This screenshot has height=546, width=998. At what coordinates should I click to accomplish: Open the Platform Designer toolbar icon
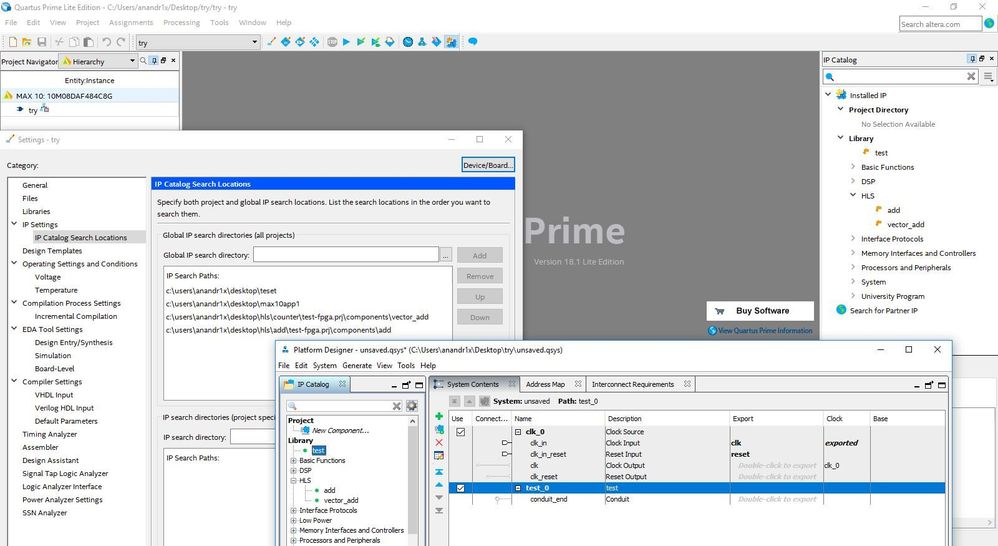(x=452, y=42)
